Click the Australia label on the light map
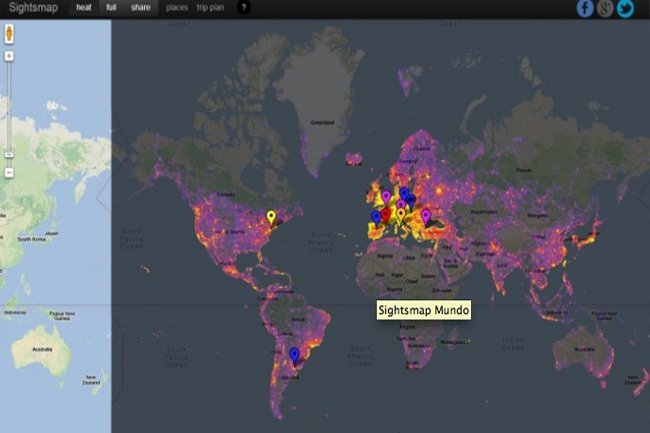This screenshot has width=650, height=433. (x=42, y=349)
